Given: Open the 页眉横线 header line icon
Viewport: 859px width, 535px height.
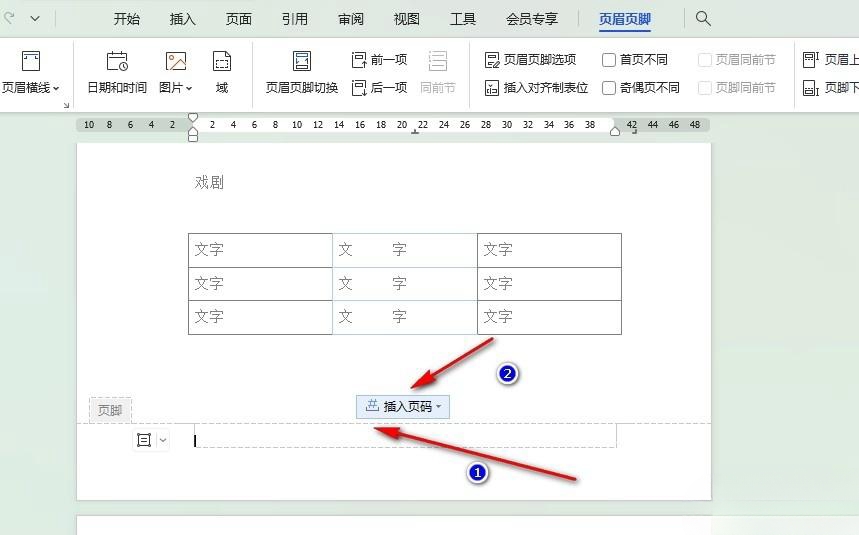Looking at the screenshot, I should pos(31,61).
